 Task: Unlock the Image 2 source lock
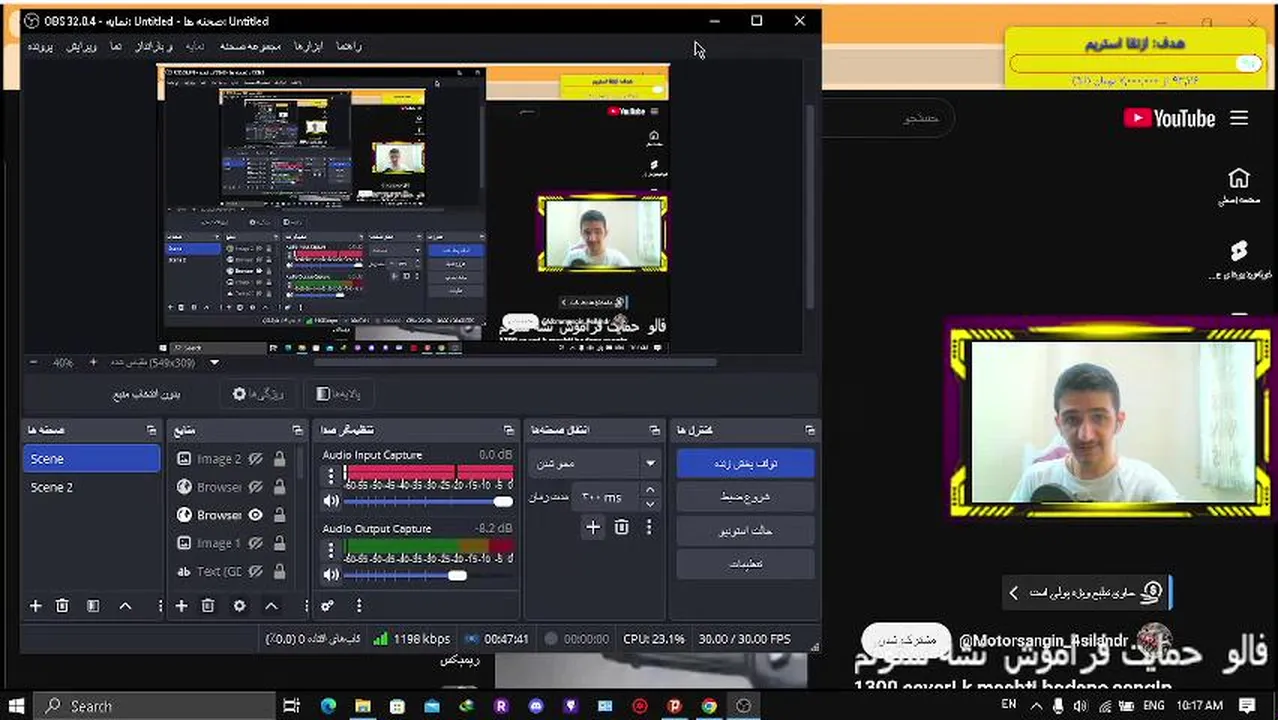279,459
